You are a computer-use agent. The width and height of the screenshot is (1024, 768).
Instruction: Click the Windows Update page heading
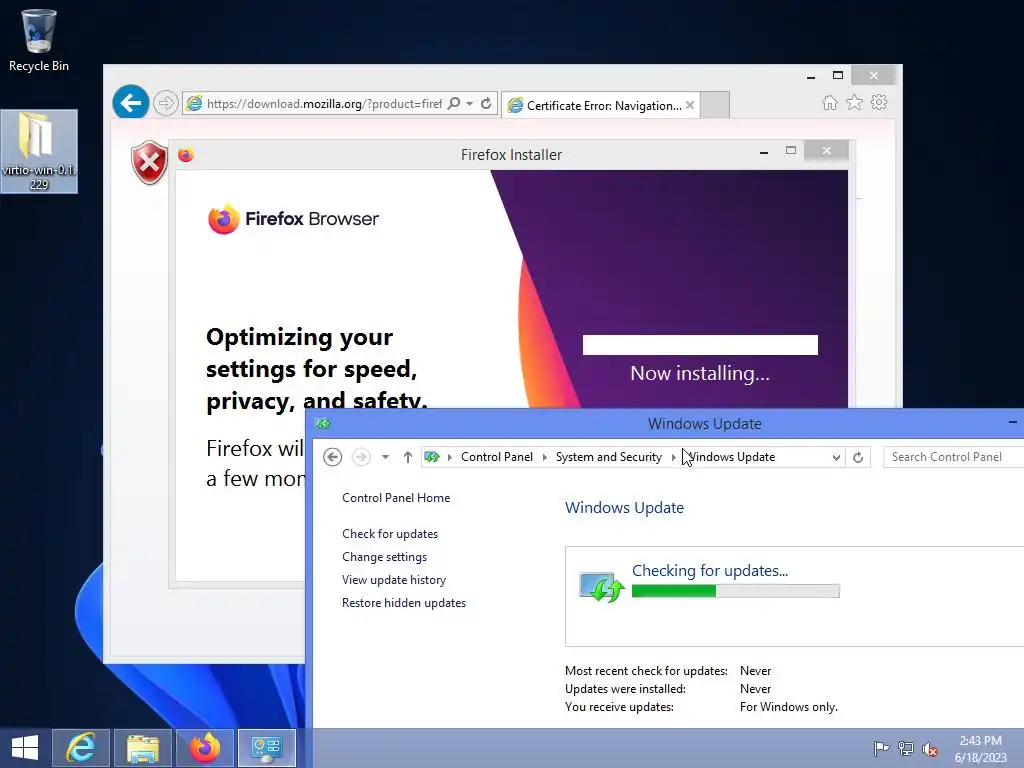coord(624,507)
